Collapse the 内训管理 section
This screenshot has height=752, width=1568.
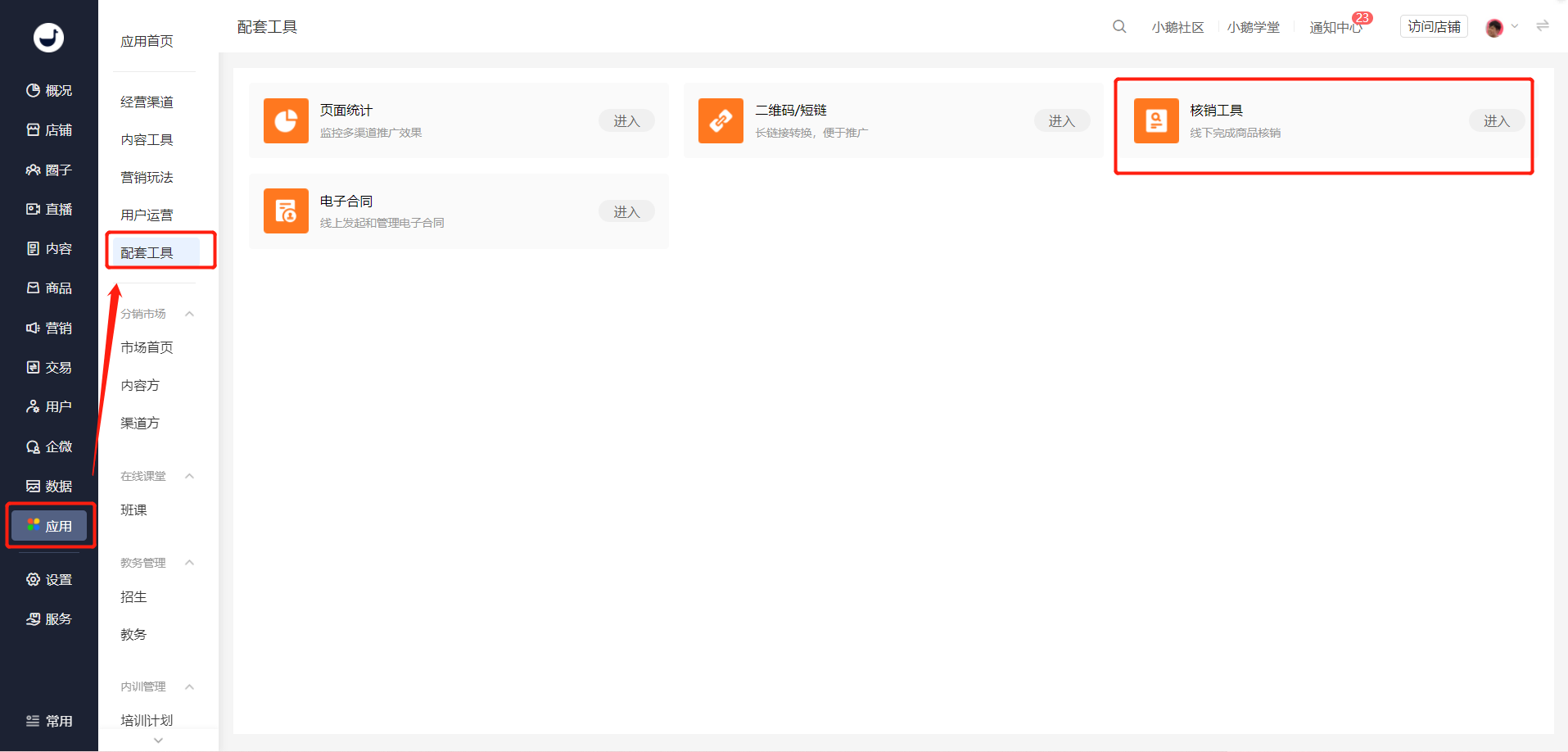click(189, 686)
